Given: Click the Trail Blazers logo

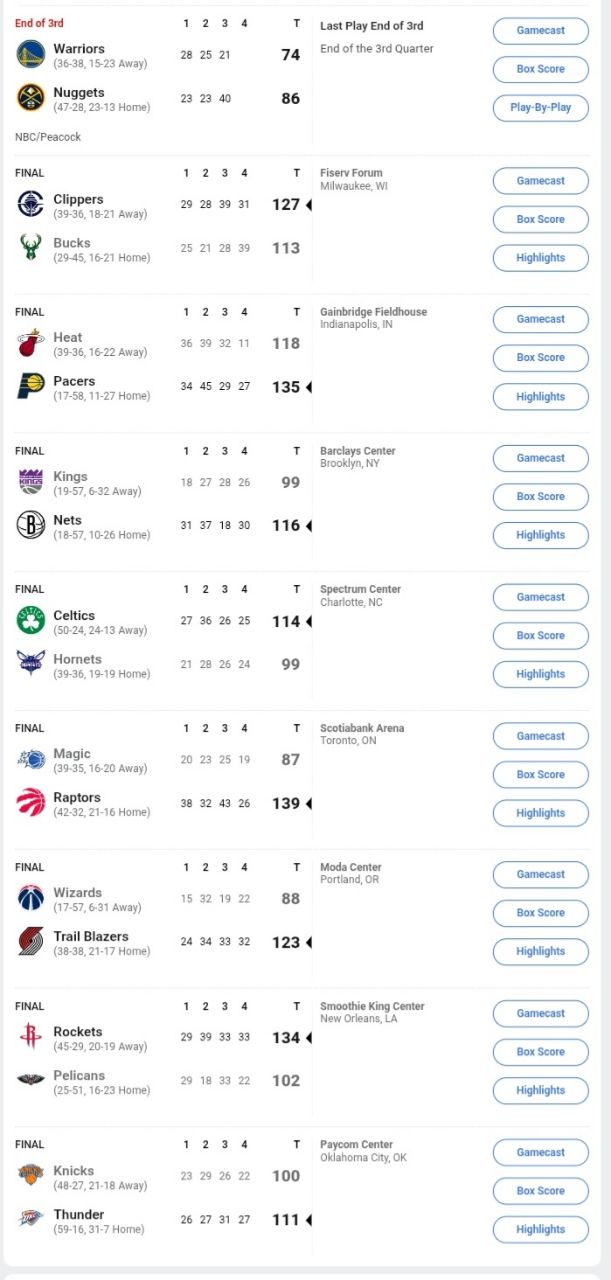Looking at the screenshot, I should 31,942.
